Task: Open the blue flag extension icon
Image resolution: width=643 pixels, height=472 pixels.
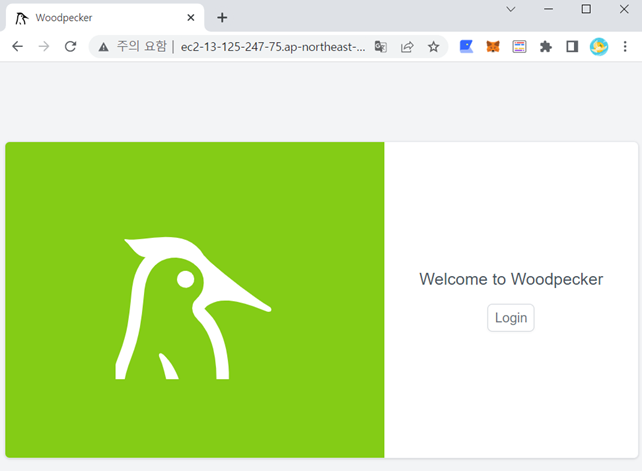Action: click(466, 47)
